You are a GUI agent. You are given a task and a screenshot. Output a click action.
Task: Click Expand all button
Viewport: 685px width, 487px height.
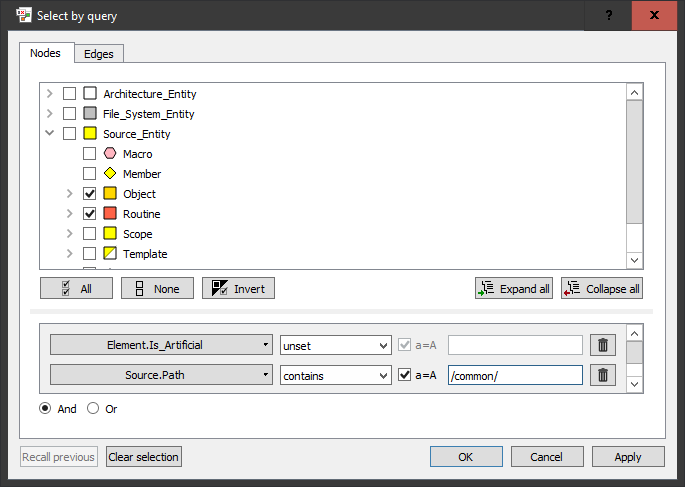point(514,288)
